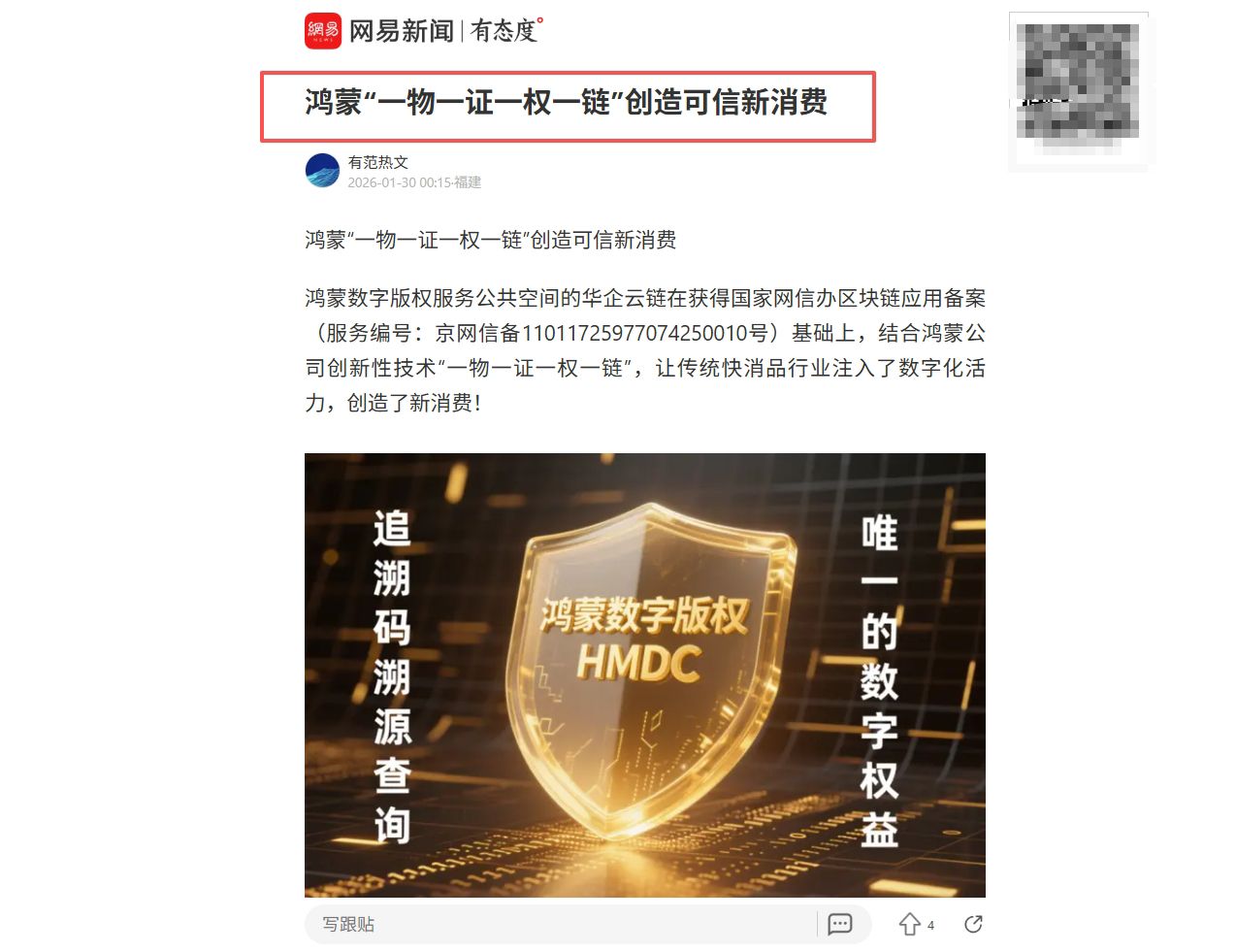Click the 追溯码溯源查询 vertical text
This screenshot has width=1236, height=952.
click(392, 676)
